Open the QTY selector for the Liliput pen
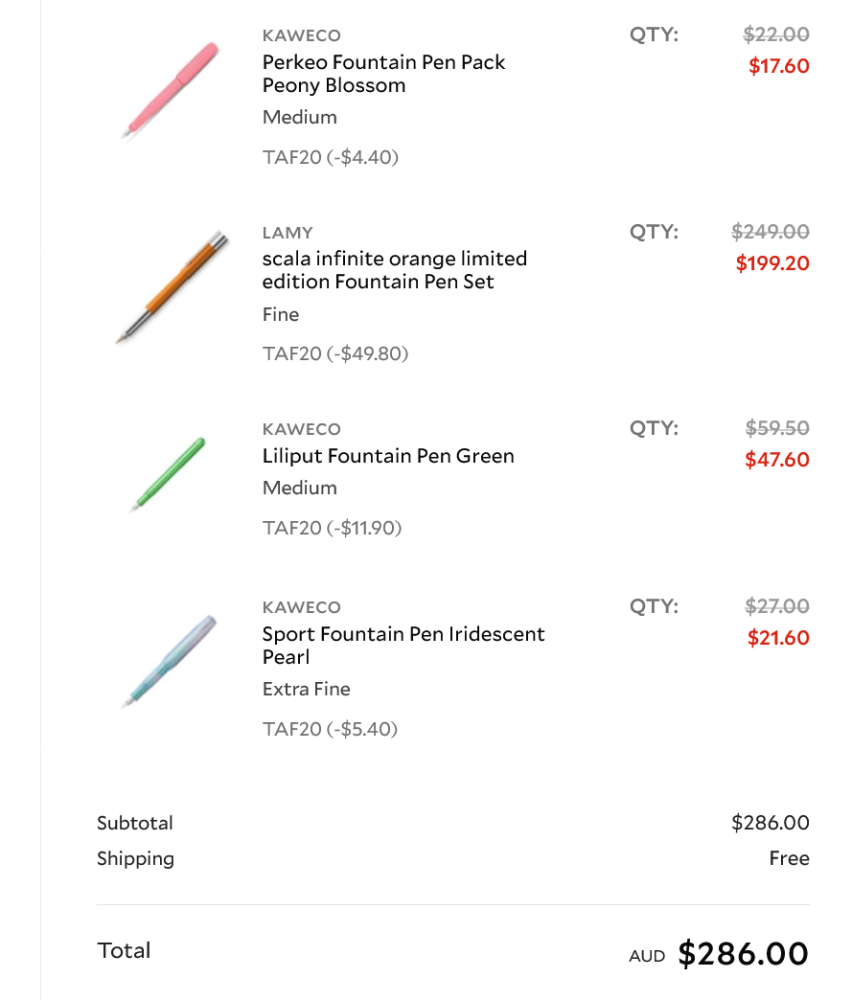The image size is (852, 1000). (x=652, y=427)
